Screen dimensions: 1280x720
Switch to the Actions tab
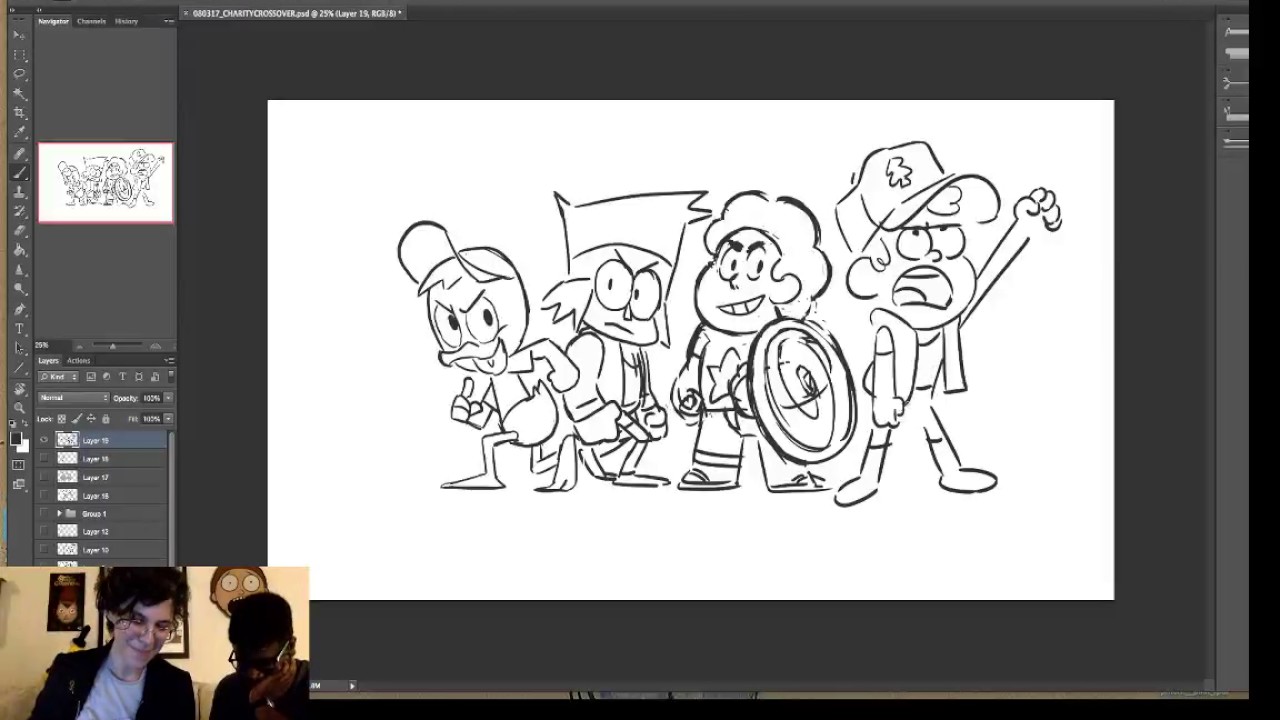78,360
